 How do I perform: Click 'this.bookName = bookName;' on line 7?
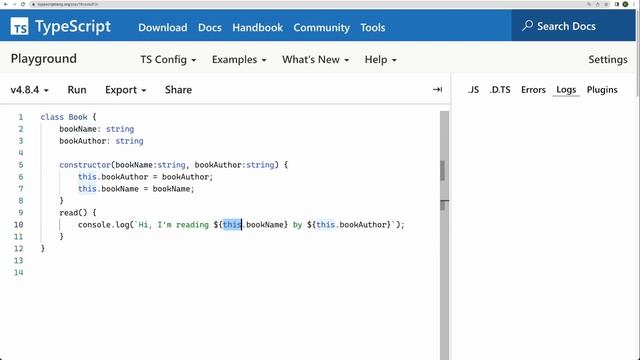(136, 189)
